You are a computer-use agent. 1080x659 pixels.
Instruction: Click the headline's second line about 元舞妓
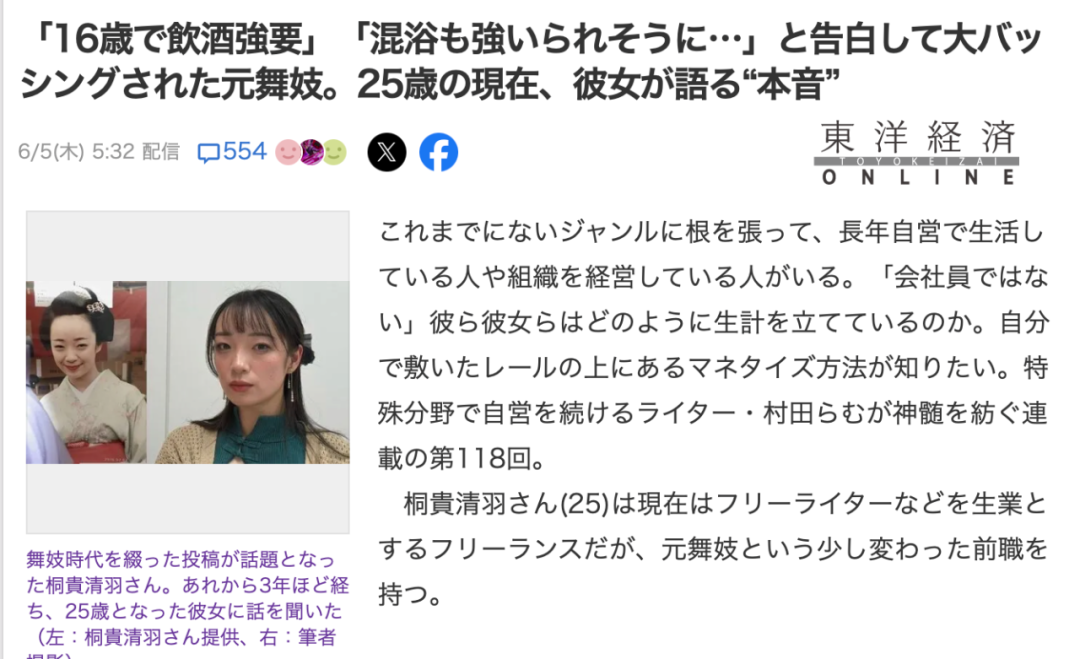[429, 84]
